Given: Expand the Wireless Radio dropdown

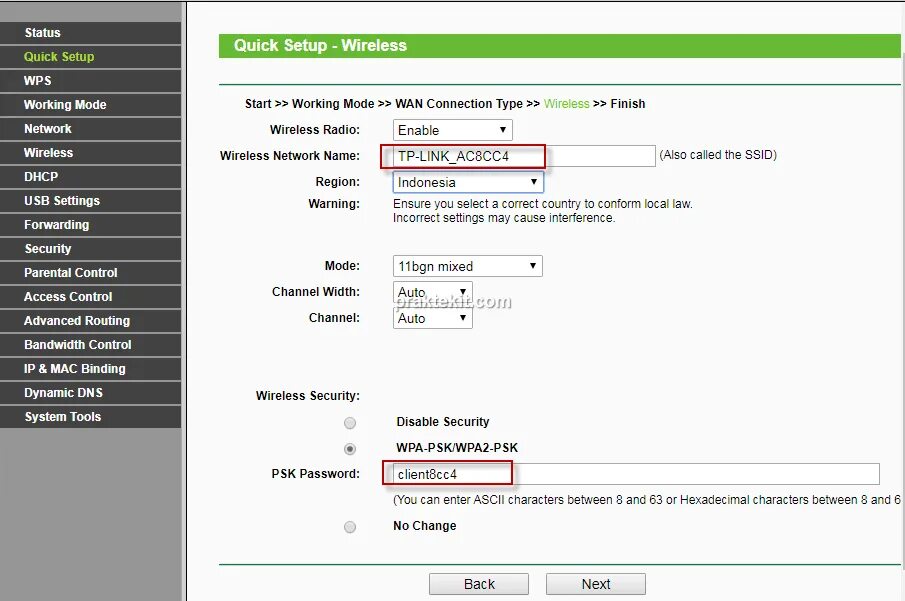Looking at the screenshot, I should (452, 130).
